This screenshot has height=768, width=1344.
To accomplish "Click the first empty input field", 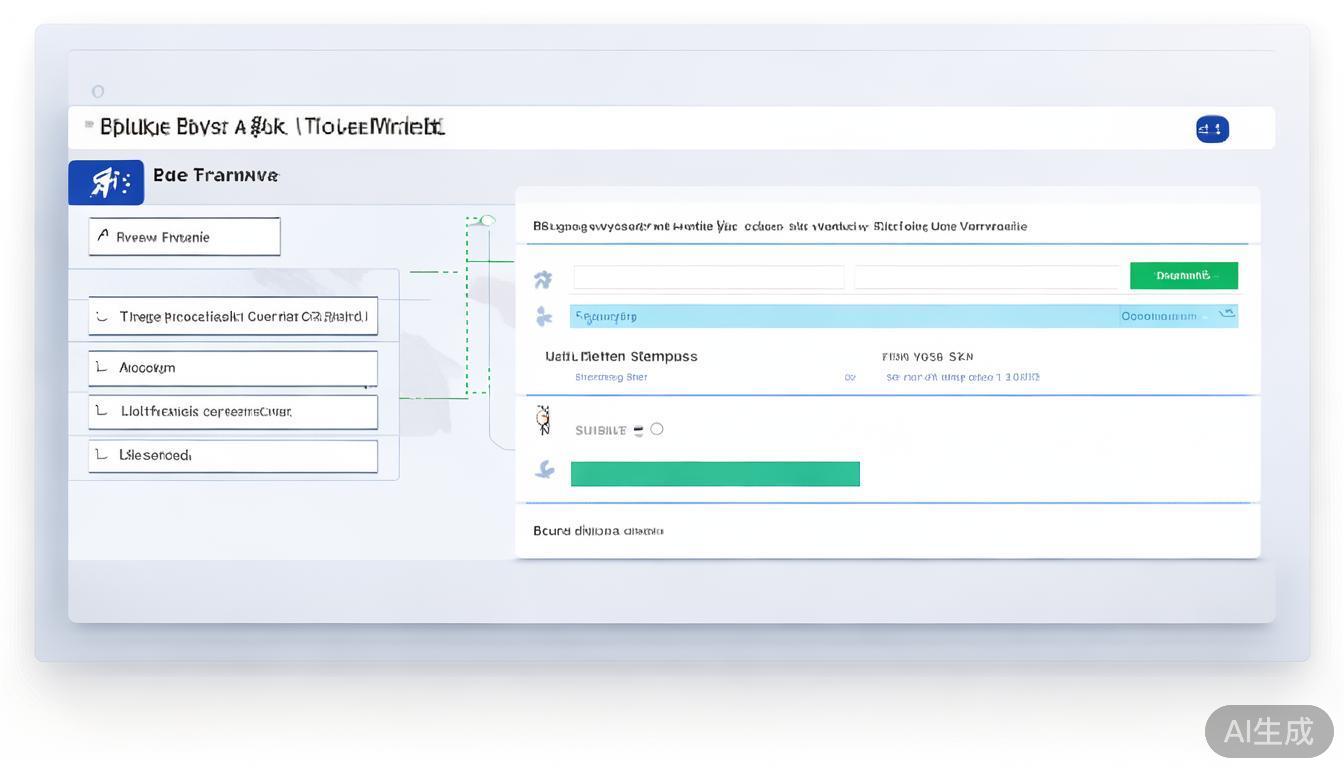I will pos(708,277).
